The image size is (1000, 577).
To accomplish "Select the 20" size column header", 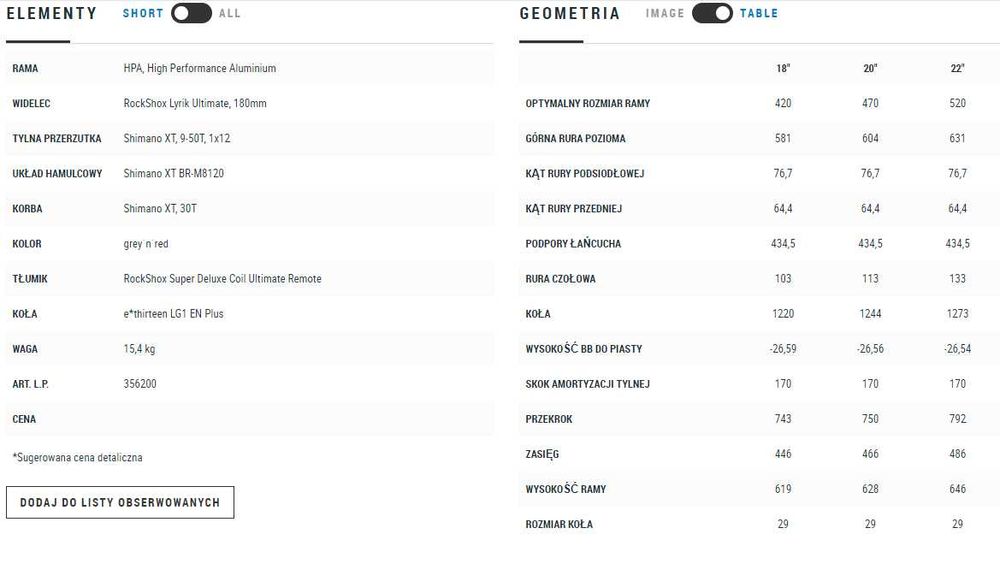I will click(x=870, y=68).
